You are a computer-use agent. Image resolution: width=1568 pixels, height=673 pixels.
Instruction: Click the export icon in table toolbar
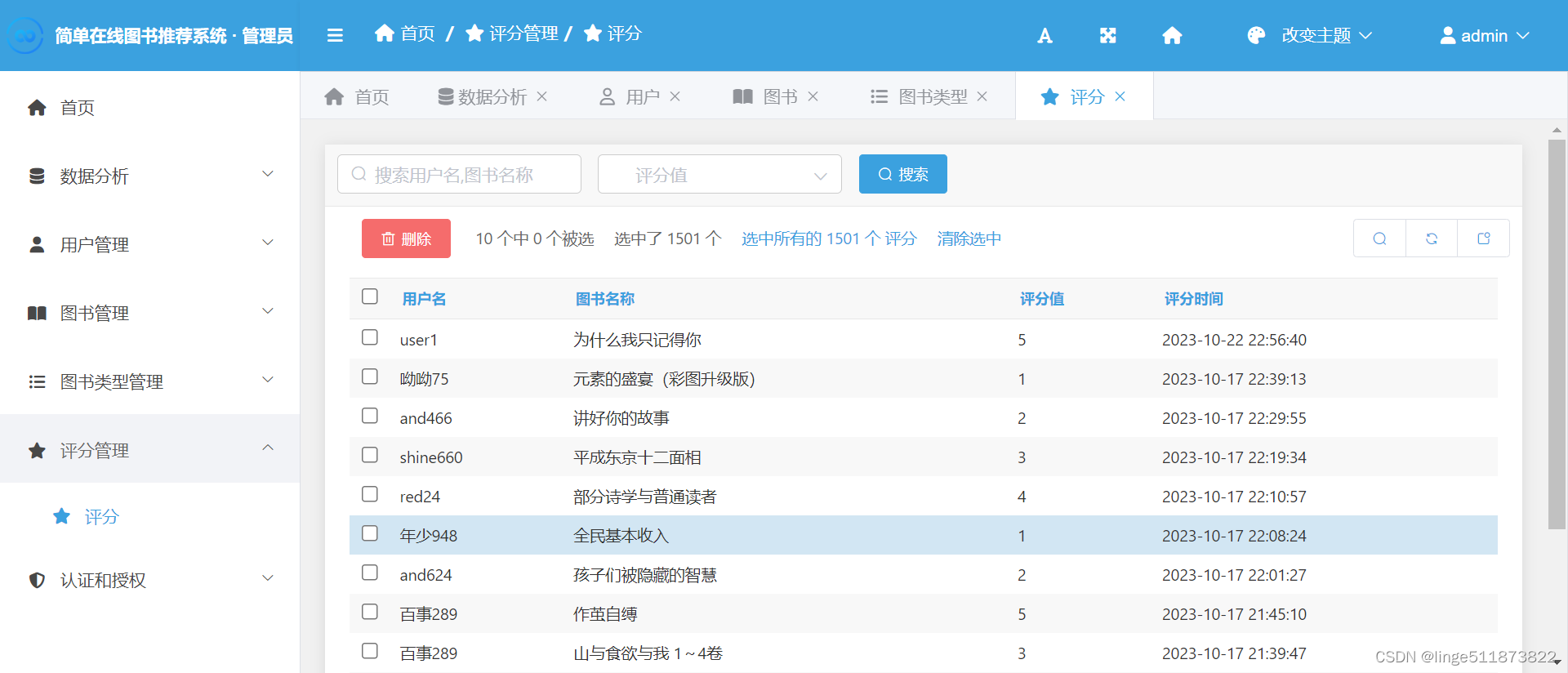(x=1484, y=238)
